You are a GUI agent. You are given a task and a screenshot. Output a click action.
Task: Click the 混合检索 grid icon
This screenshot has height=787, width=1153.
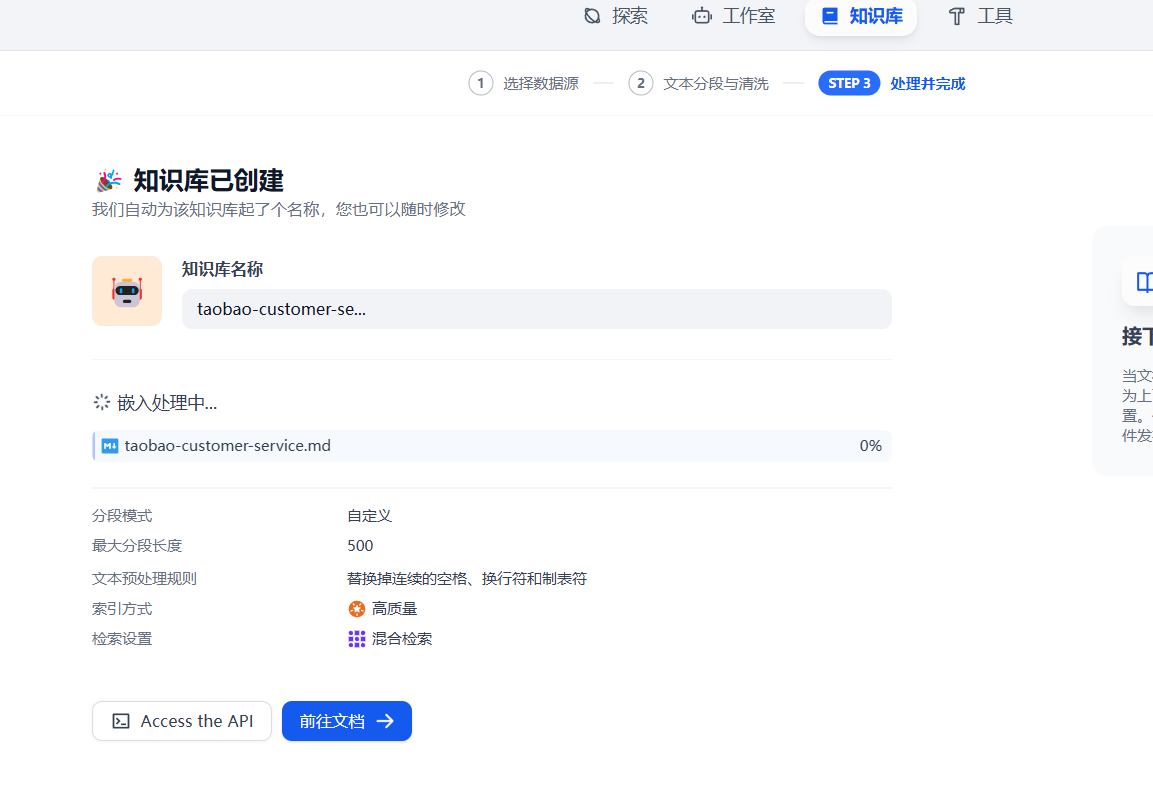pyautogui.click(x=357, y=639)
